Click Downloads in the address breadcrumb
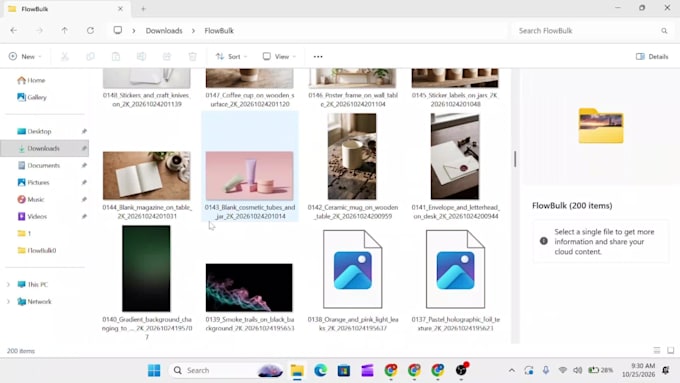The width and height of the screenshot is (680, 383). (164, 31)
